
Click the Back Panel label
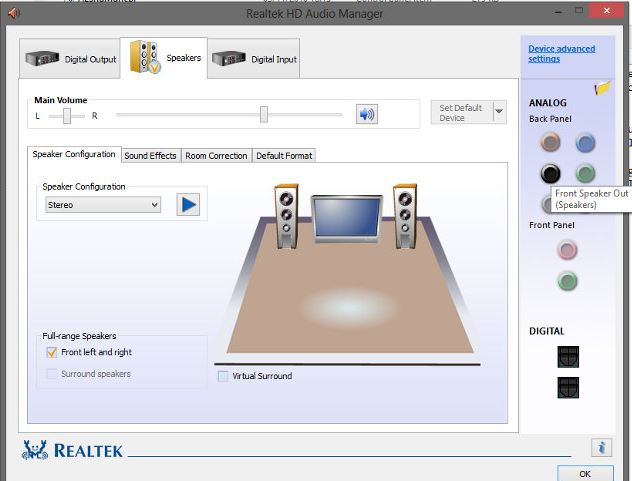550,119
